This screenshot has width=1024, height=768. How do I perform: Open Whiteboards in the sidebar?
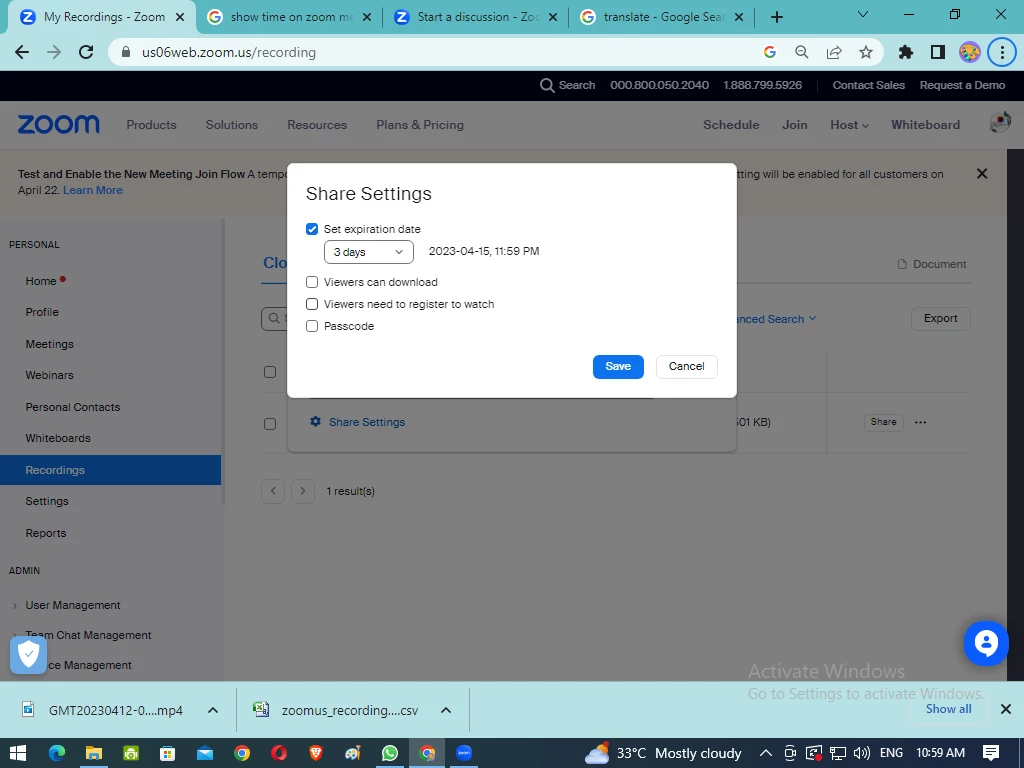pos(58,439)
